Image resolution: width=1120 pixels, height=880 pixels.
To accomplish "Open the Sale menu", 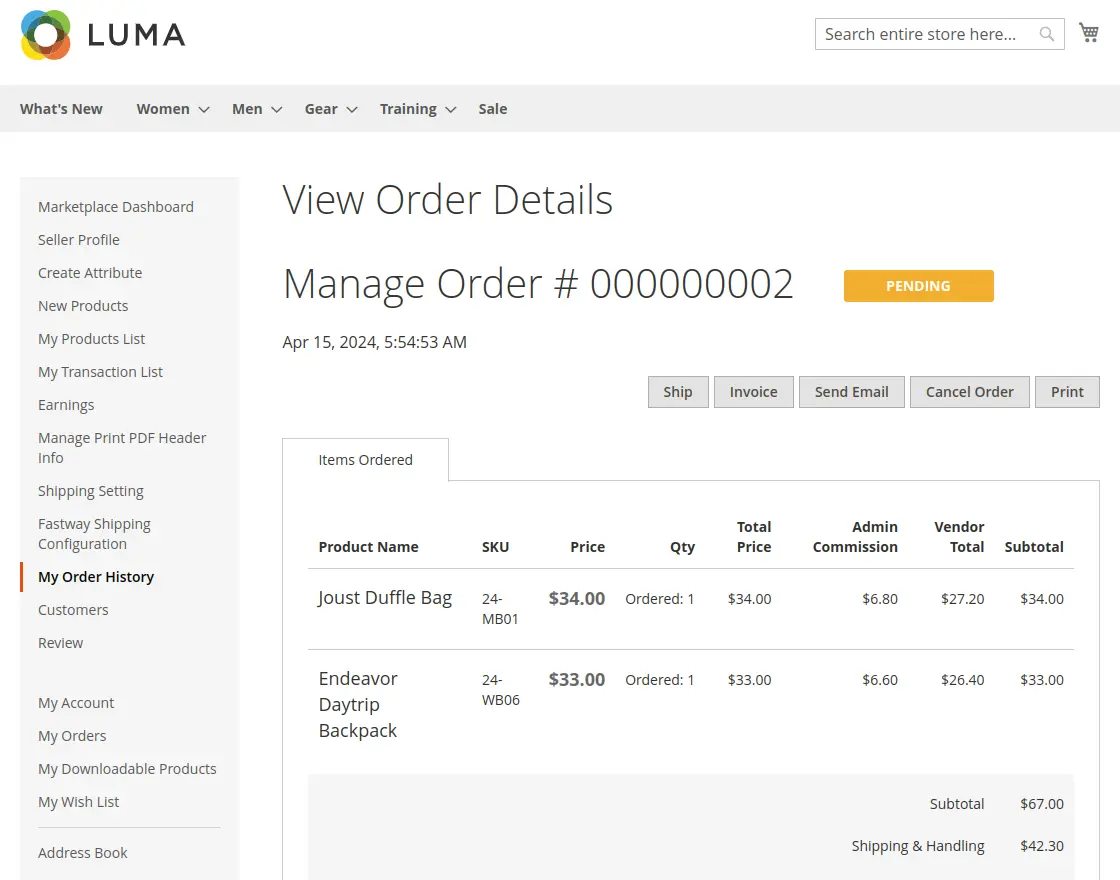I will 492,108.
